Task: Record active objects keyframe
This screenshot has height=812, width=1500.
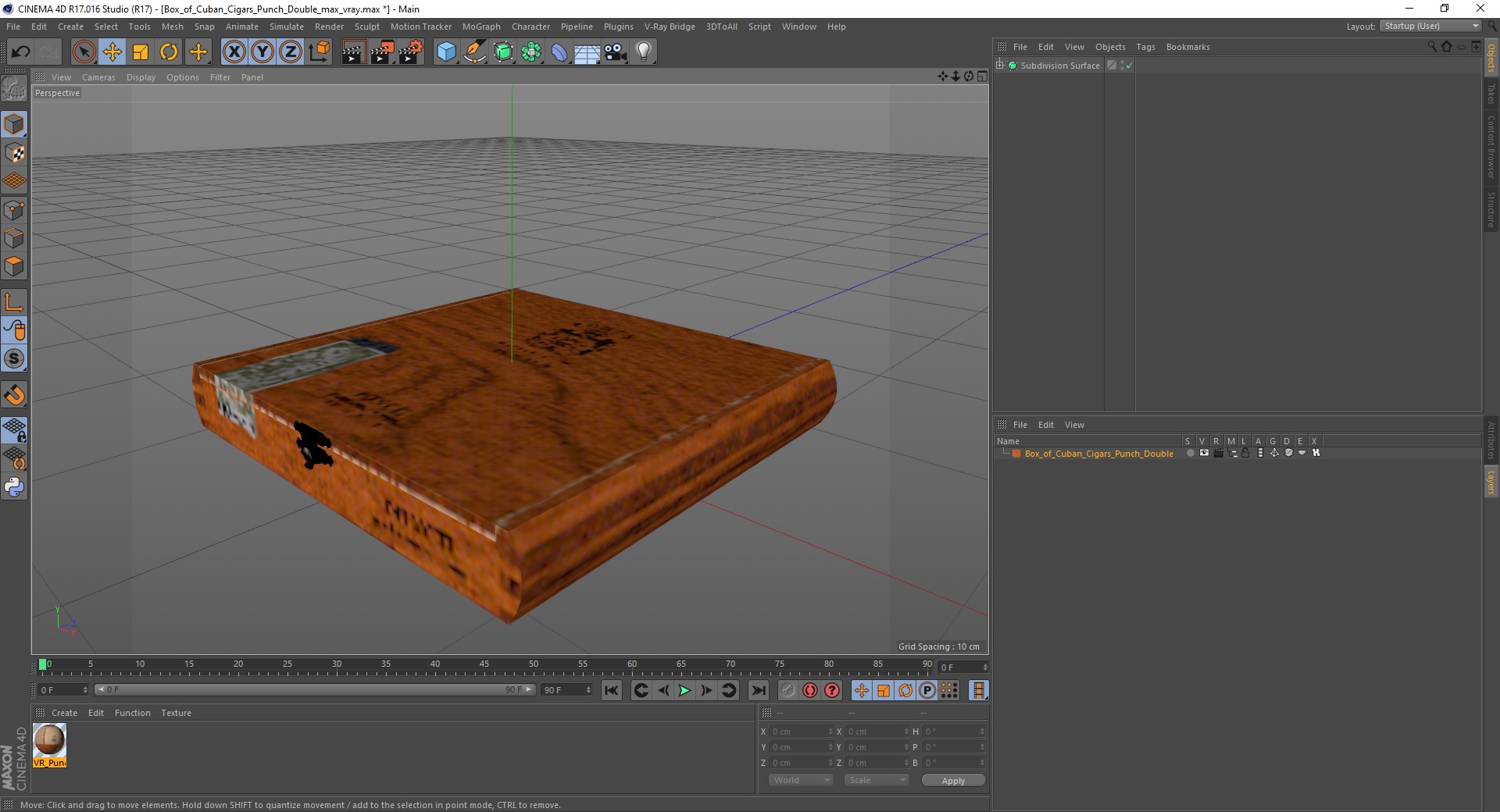Action: (788, 690)
